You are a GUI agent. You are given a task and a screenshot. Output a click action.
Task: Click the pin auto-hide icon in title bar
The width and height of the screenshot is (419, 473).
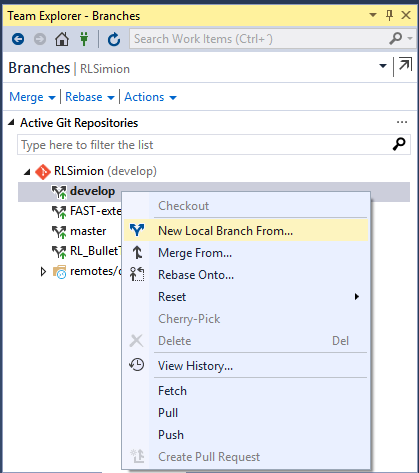tap(389, 15)
